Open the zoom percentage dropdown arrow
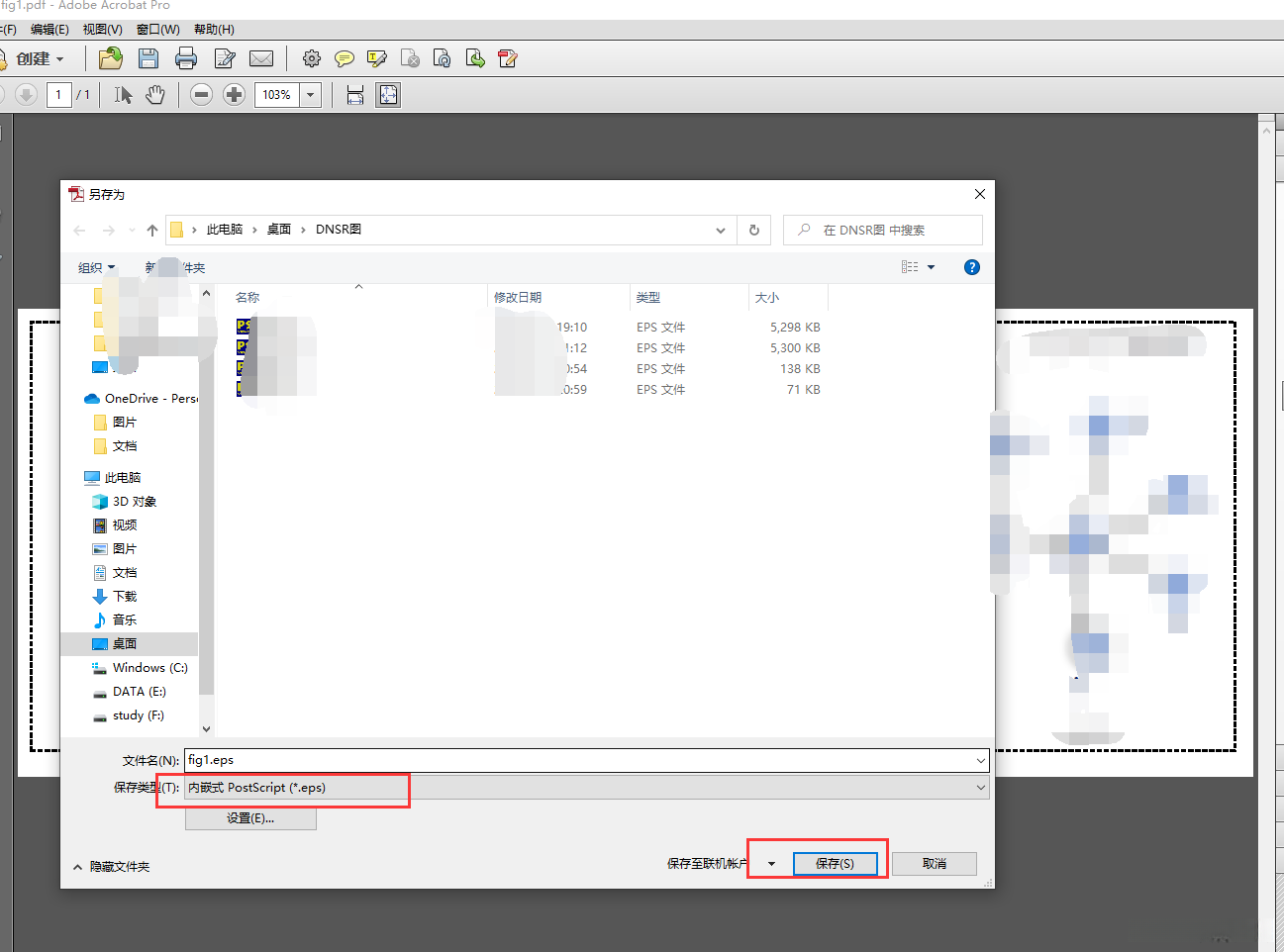This screenshot has width=1284, height=952. 311,95
